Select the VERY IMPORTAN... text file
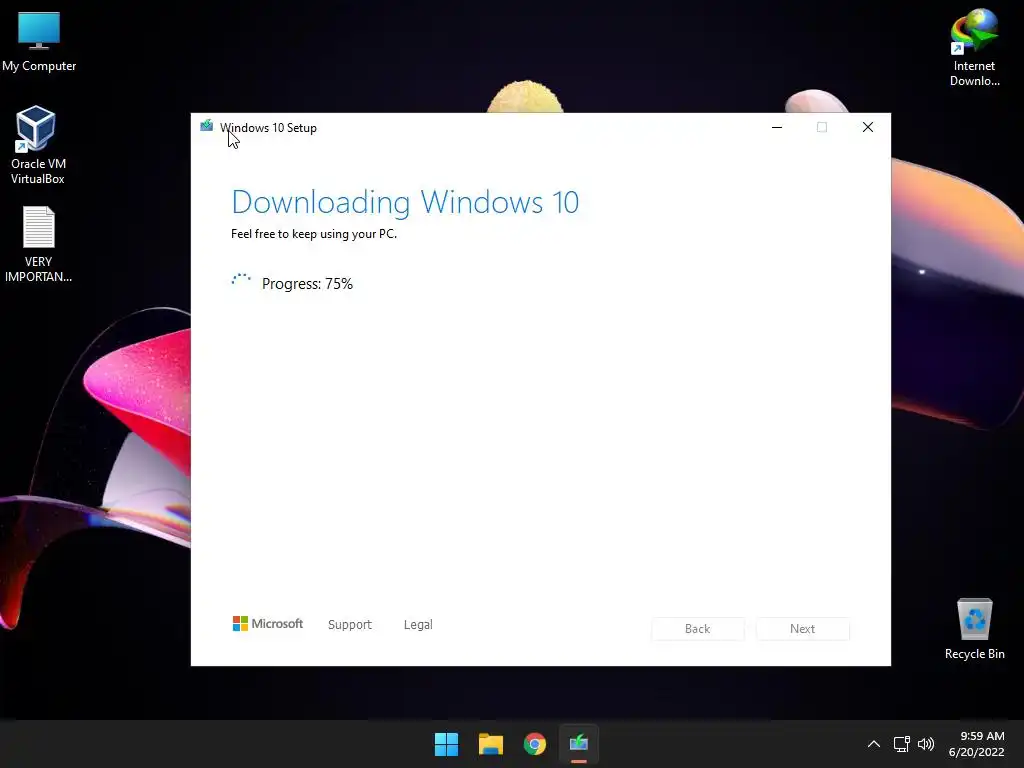This screenshot has height=768, width=1024. (39, 244)
